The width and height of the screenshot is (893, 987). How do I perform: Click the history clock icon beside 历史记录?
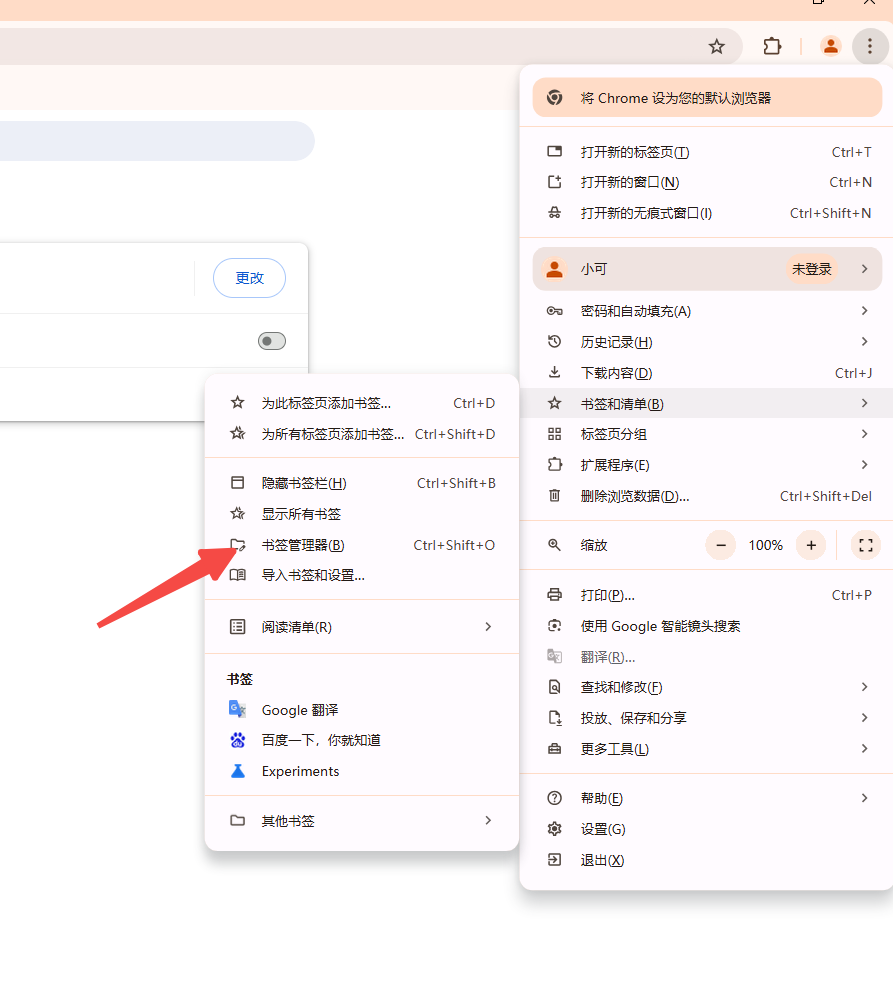(x=554, y=342)
